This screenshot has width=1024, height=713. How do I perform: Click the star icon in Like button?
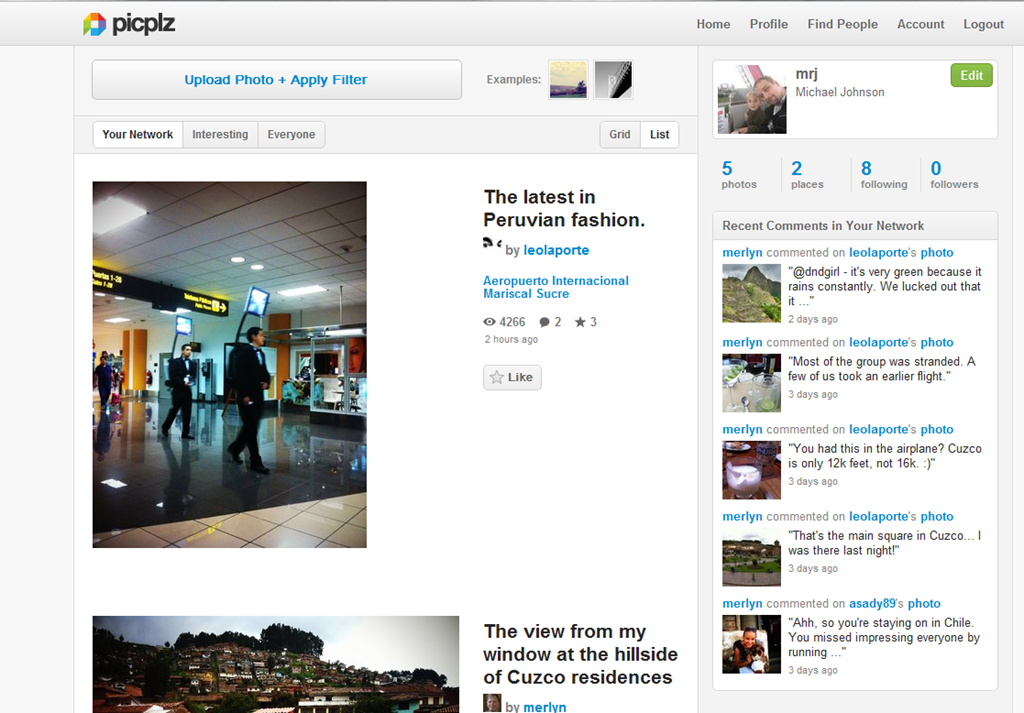[497, 378]
